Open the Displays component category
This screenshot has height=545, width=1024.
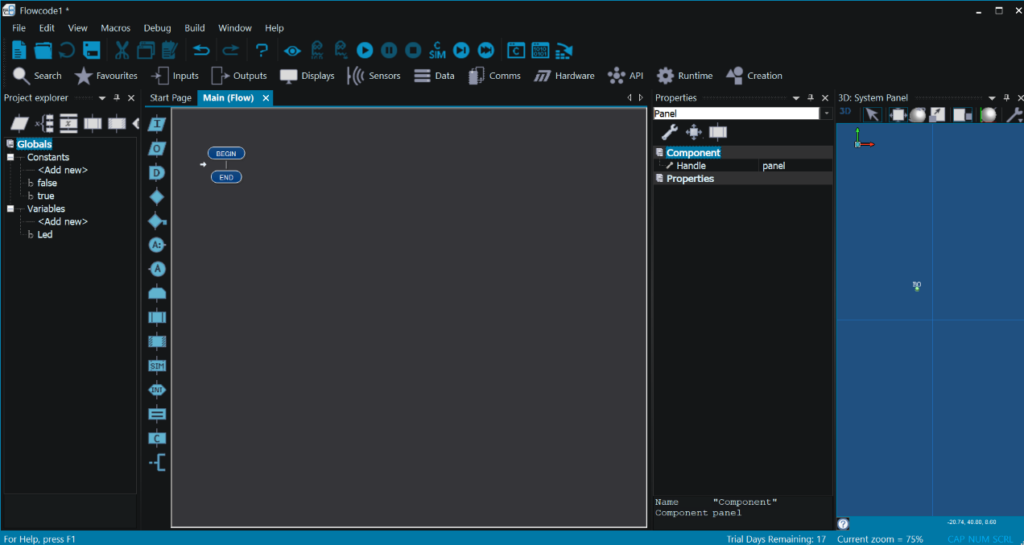pyautogui.click(x=307, y=76)
